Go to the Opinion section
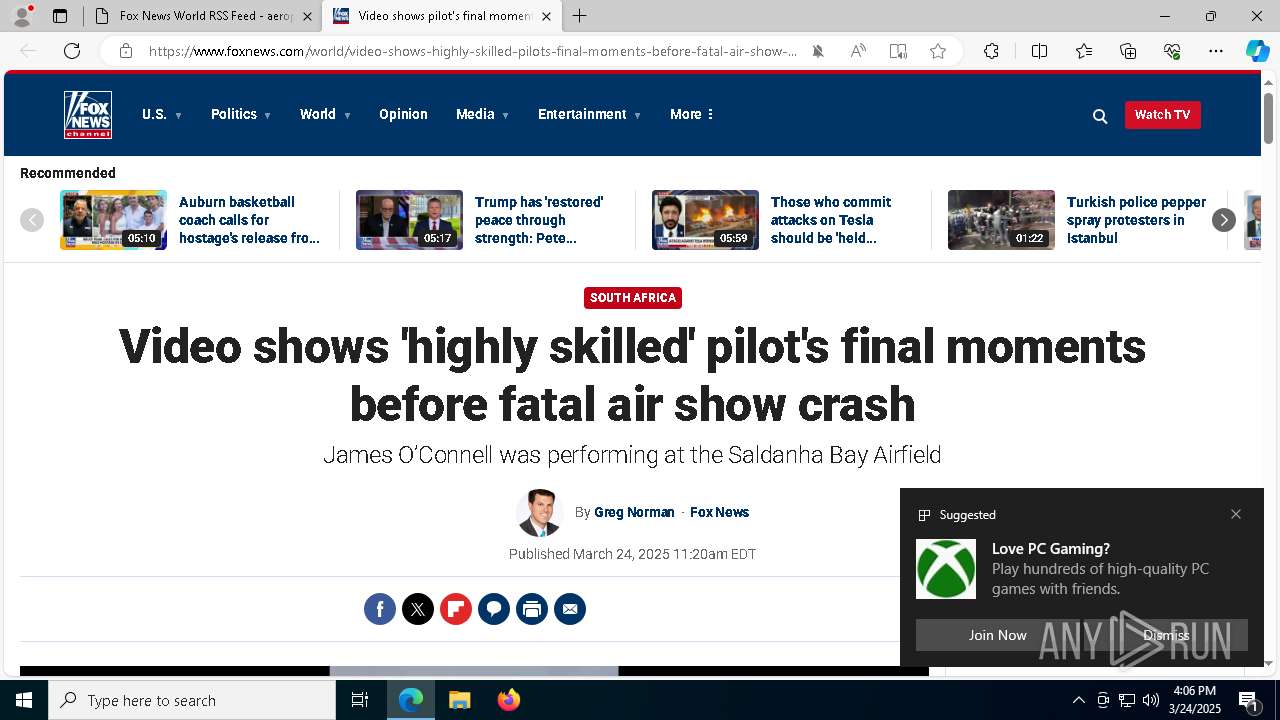1280x720 pixels. pyautogui.click(x=403, y=115)
